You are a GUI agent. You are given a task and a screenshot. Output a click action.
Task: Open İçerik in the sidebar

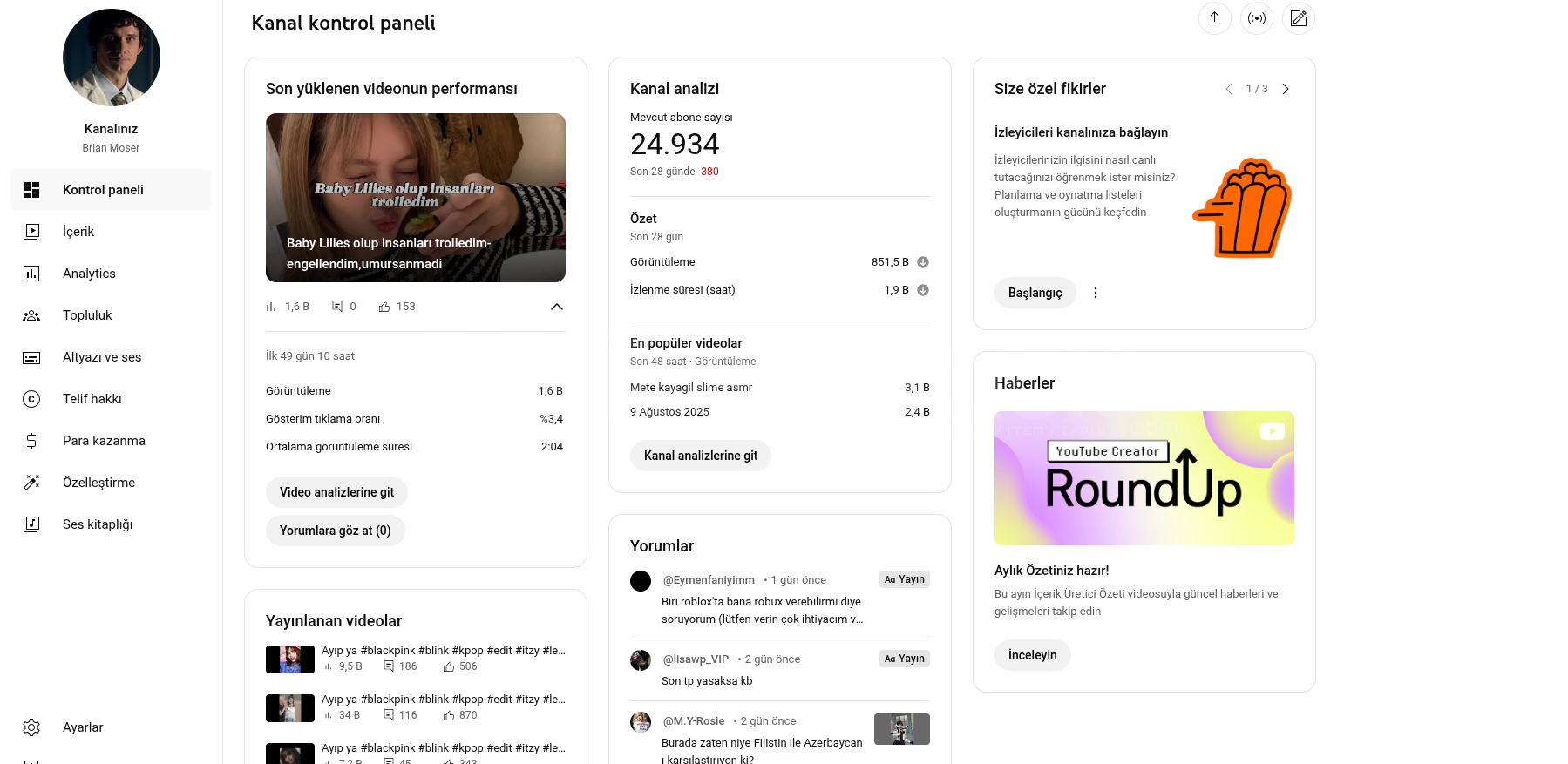coord(111,232)
